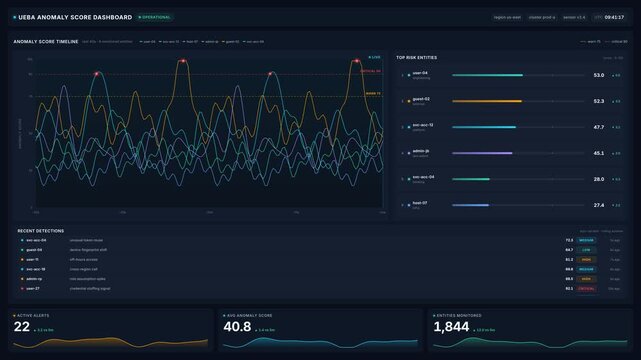Toggle the svc-acc-12 series in chart legend
Screen dimensions: 641x360
click(169, 42)
